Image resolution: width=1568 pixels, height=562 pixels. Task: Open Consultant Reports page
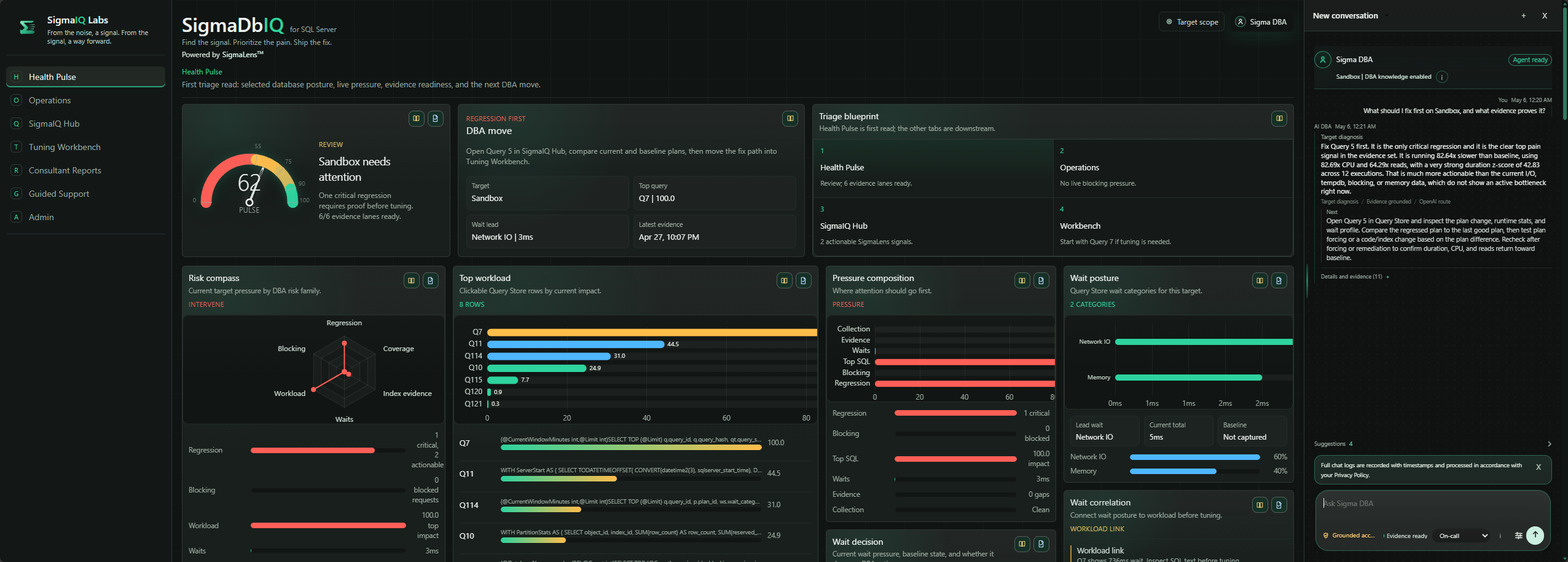click(x=85, y=170)
